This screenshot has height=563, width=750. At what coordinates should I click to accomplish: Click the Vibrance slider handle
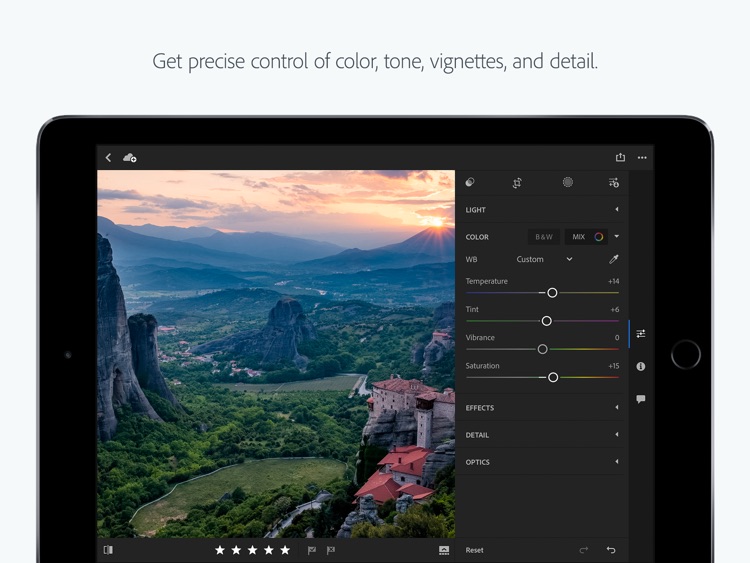point(542,349)
